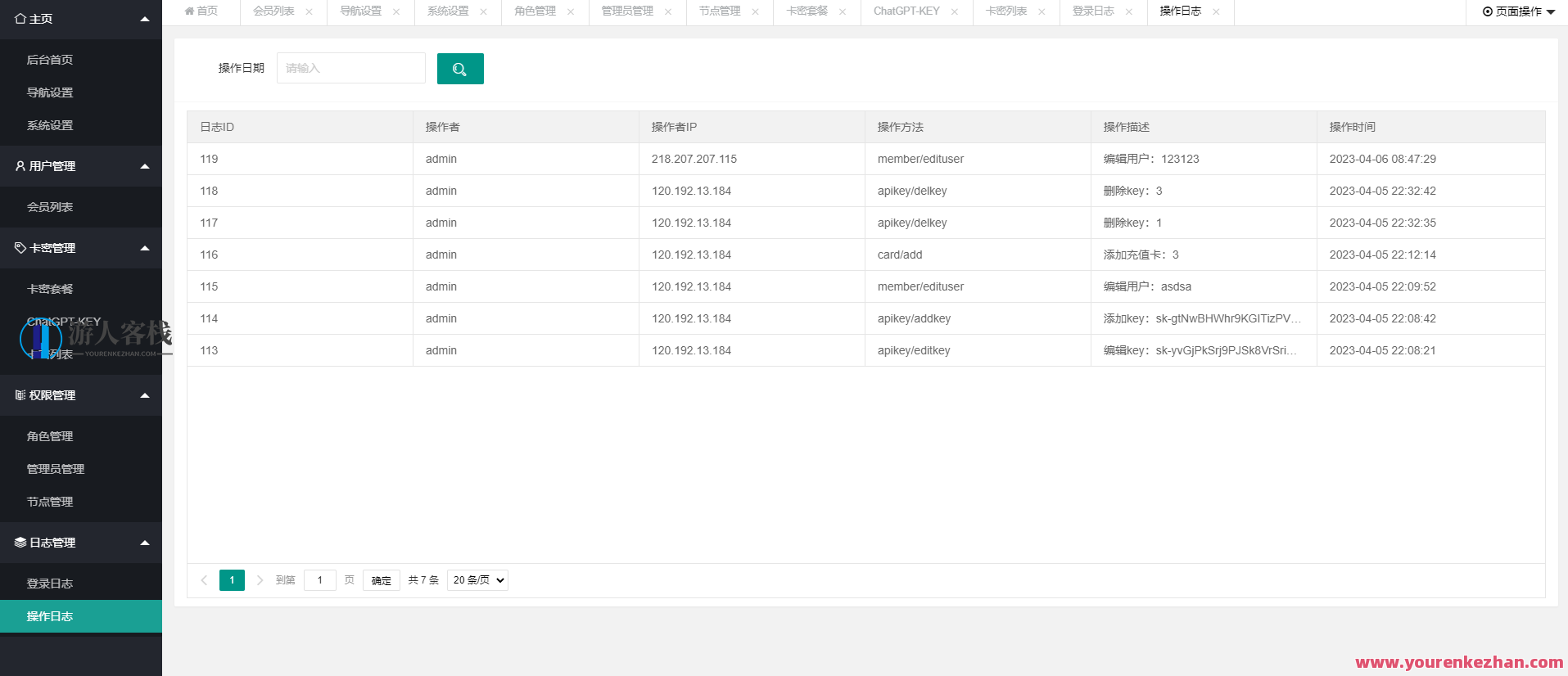1568x676 pixels.
Task: Click the jump-to page number field
Action: (319, 580)
